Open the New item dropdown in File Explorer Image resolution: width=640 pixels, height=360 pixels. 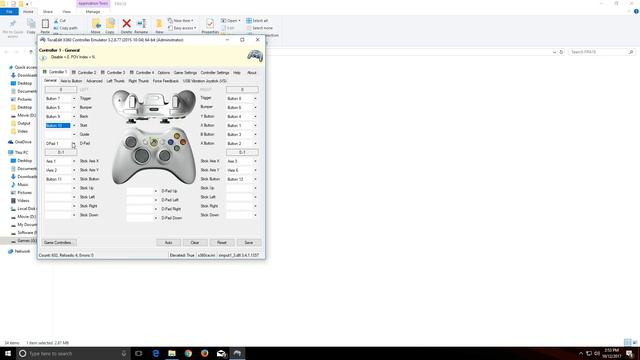(181, 20)
